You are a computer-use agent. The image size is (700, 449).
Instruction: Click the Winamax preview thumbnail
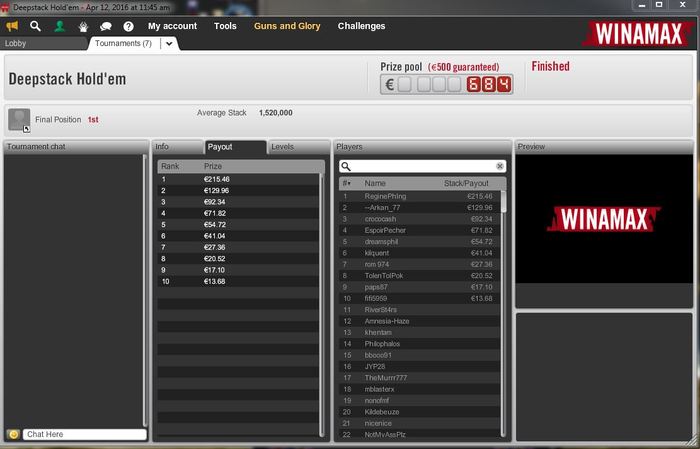tap(604, 219)
